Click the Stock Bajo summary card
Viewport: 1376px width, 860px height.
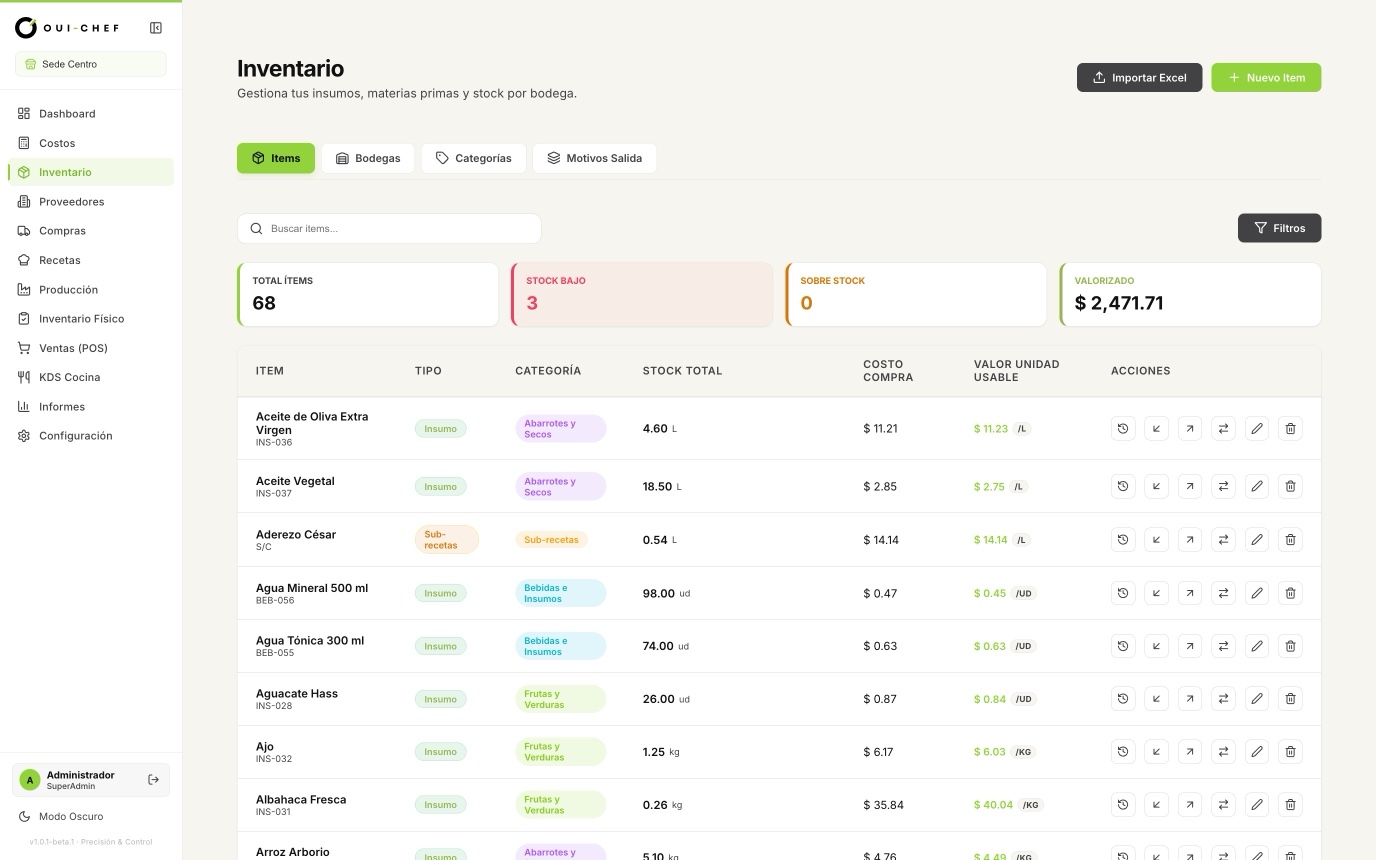pyautogui.click(x=642, y=294)
